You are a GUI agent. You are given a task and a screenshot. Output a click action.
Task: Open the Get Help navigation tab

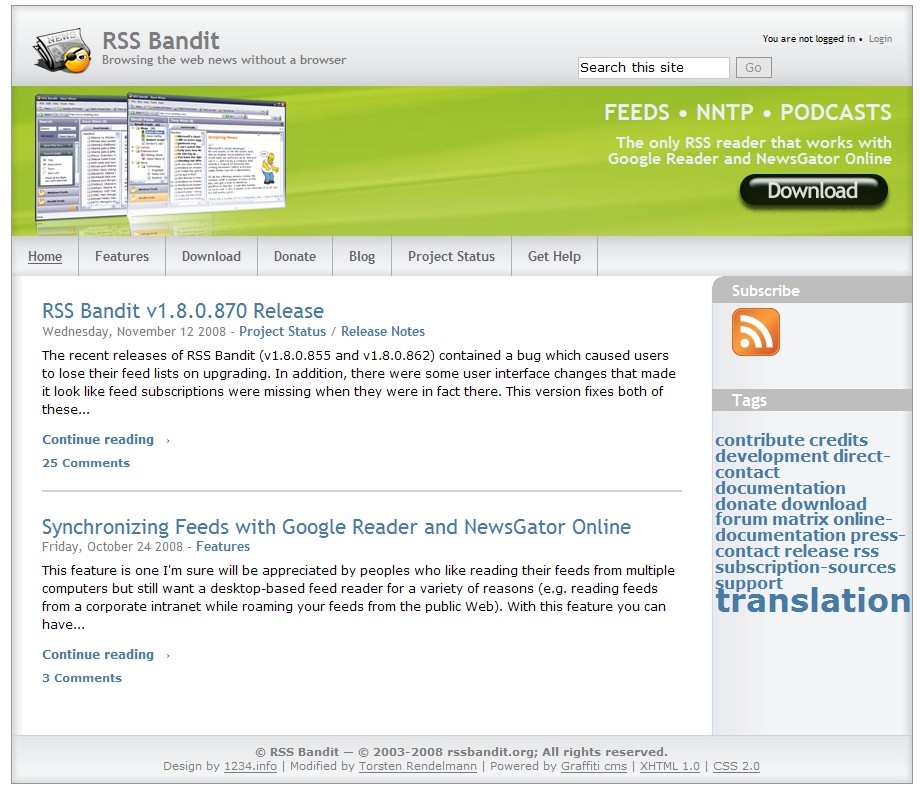click(x=554, y=256)
